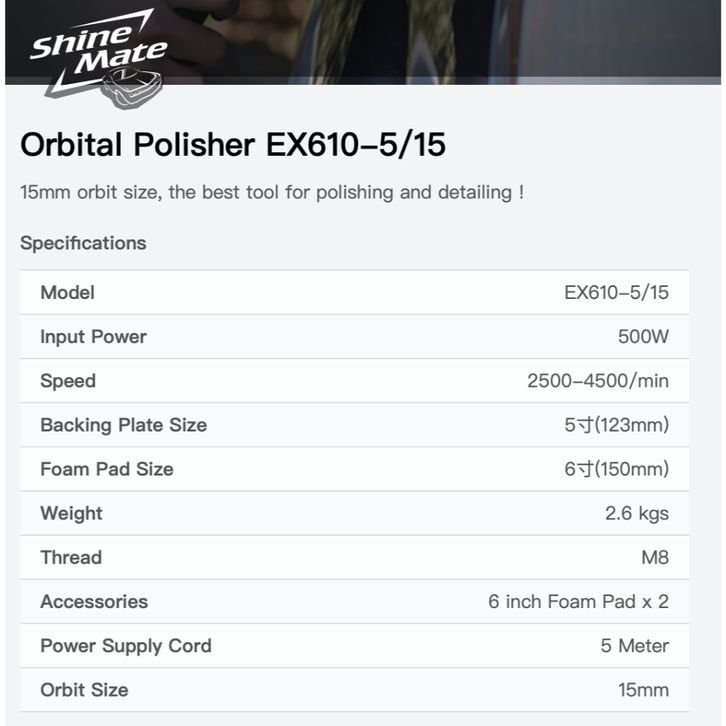
Task: Click the 6 inch Foam Pad x 2 value
Action: [x=578, y=602]
